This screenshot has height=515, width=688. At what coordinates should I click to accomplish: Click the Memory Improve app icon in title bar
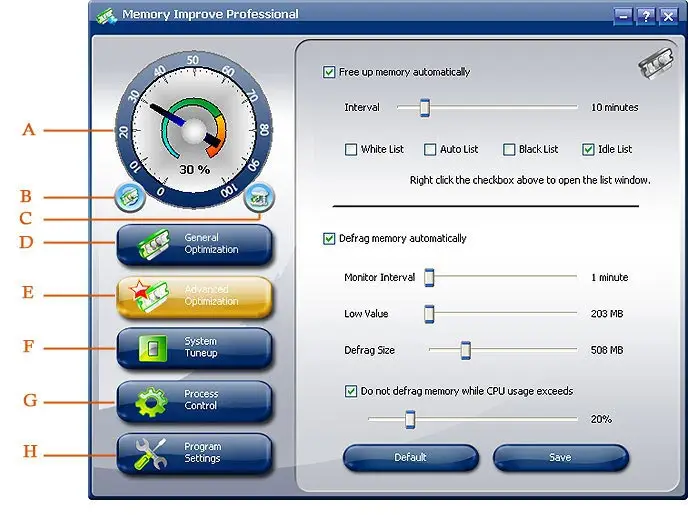[107, 16]
